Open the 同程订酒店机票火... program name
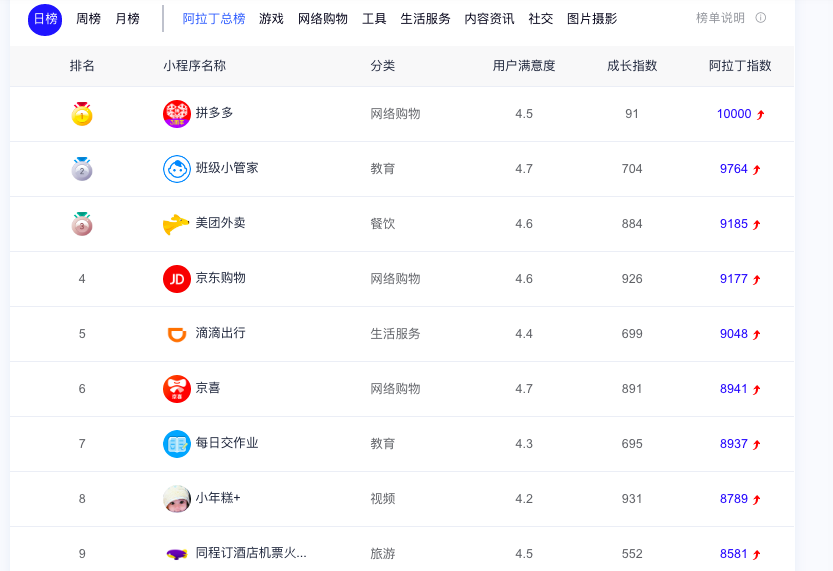The image size is (833, 571). coord(251,553)
